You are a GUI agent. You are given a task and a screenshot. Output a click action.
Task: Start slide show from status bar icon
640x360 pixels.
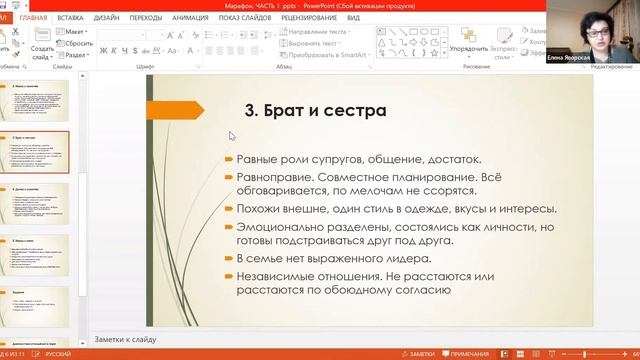[552, 354]
